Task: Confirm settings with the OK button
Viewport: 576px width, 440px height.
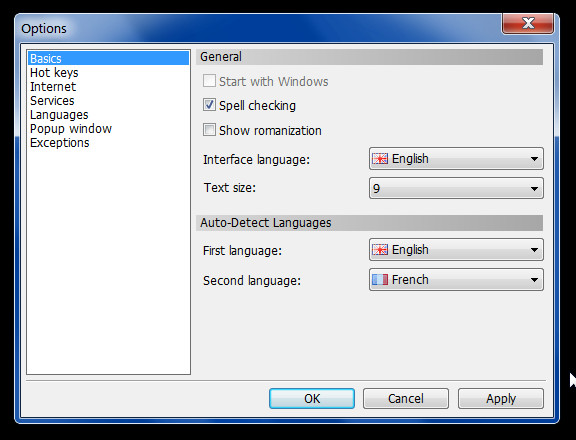Action: pyautogui.click(x=312, y=398)
